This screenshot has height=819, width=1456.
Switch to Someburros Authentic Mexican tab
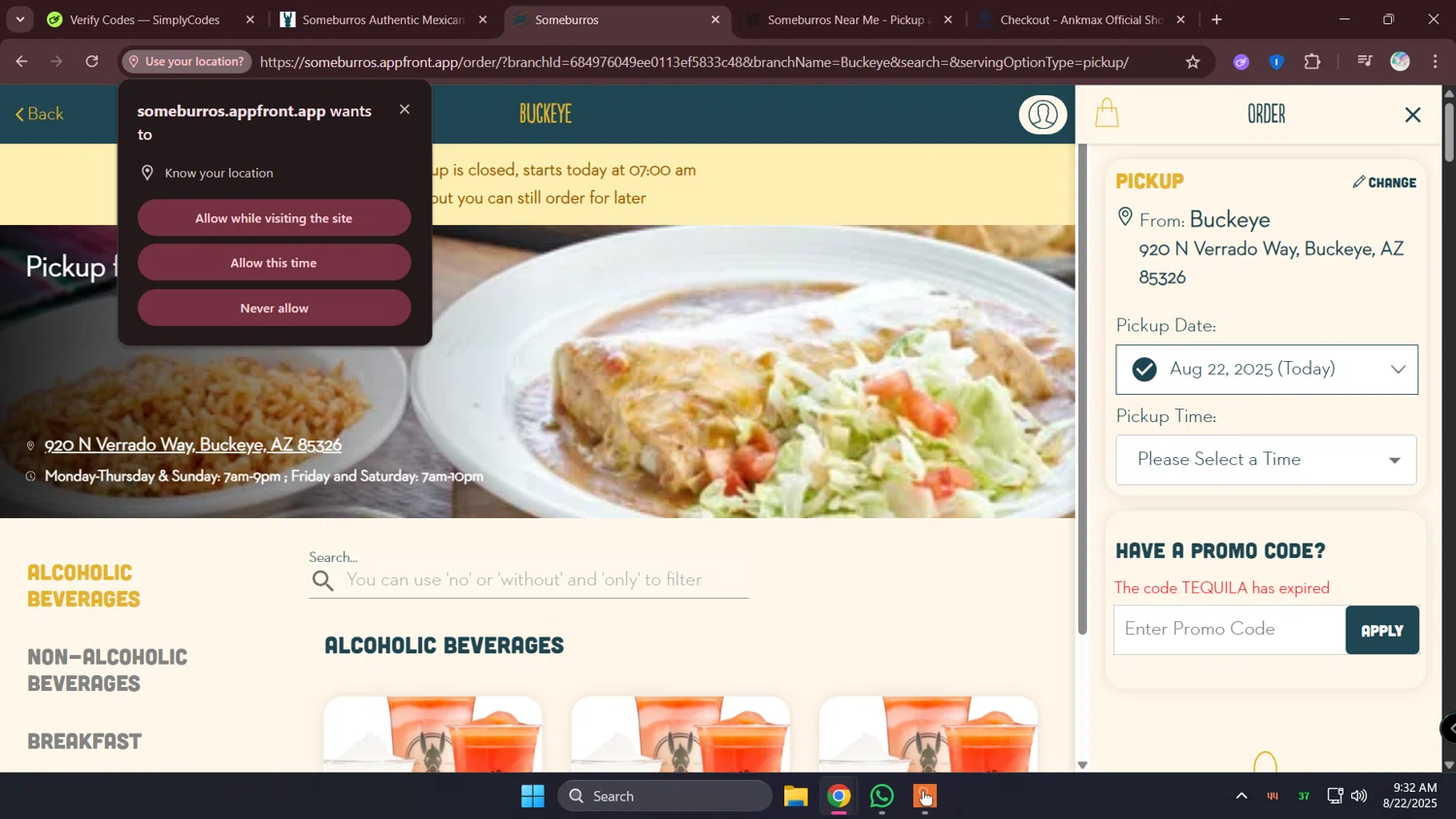point(383,19)
